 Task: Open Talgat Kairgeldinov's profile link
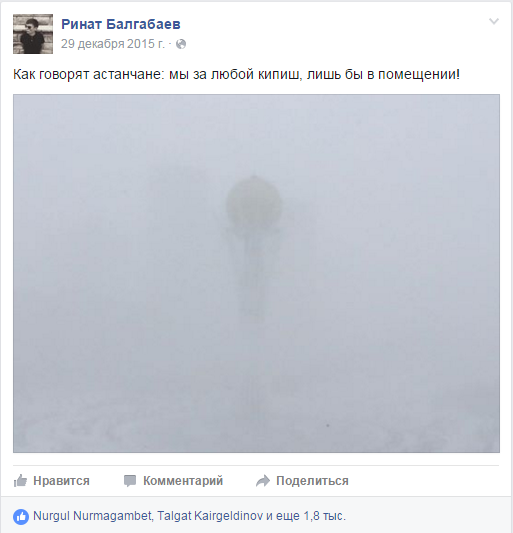coord(210,516)
